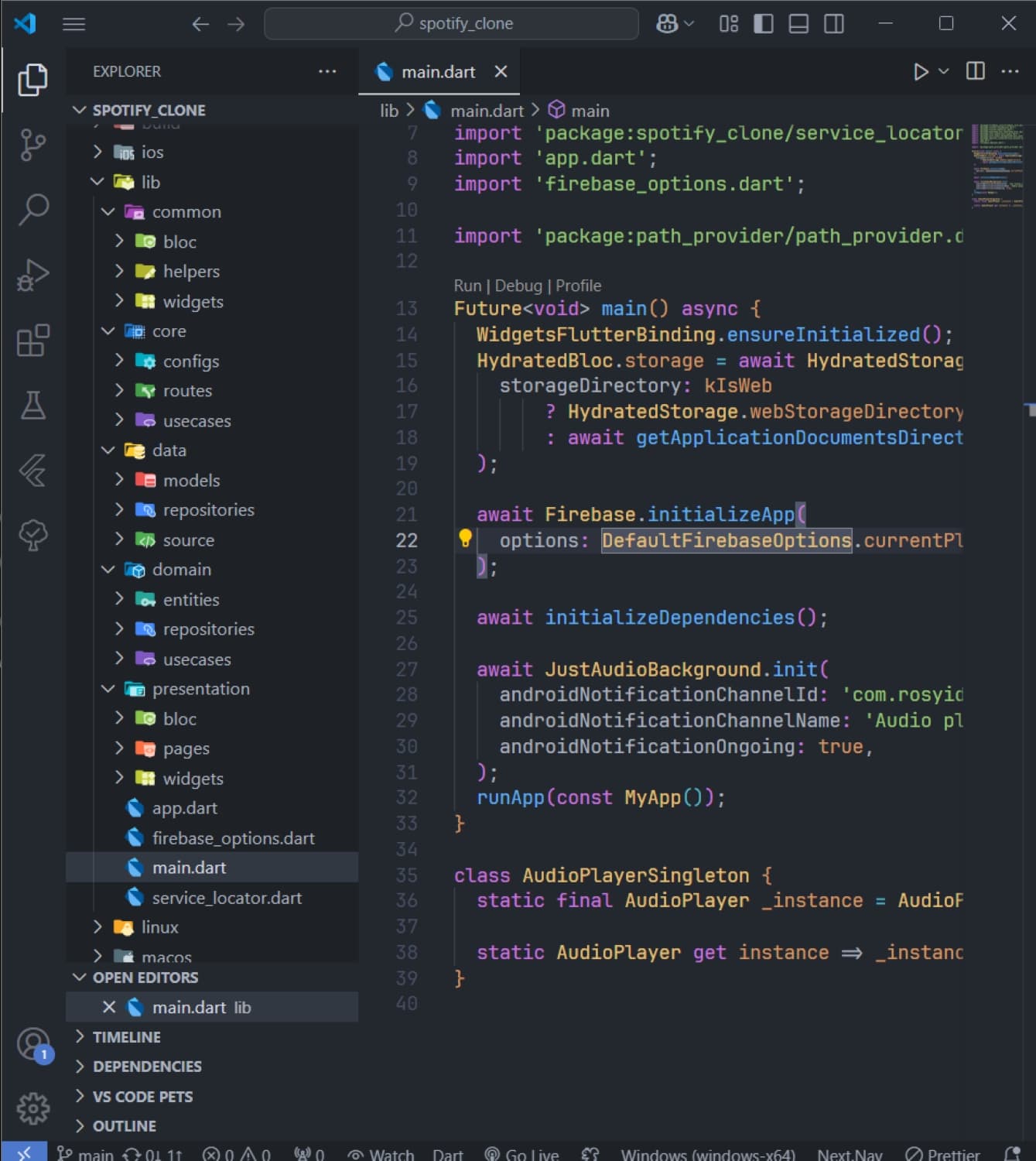Open the Extensions view
The height and width of the screenshot is (1161, 1036).
click(32, 340)
